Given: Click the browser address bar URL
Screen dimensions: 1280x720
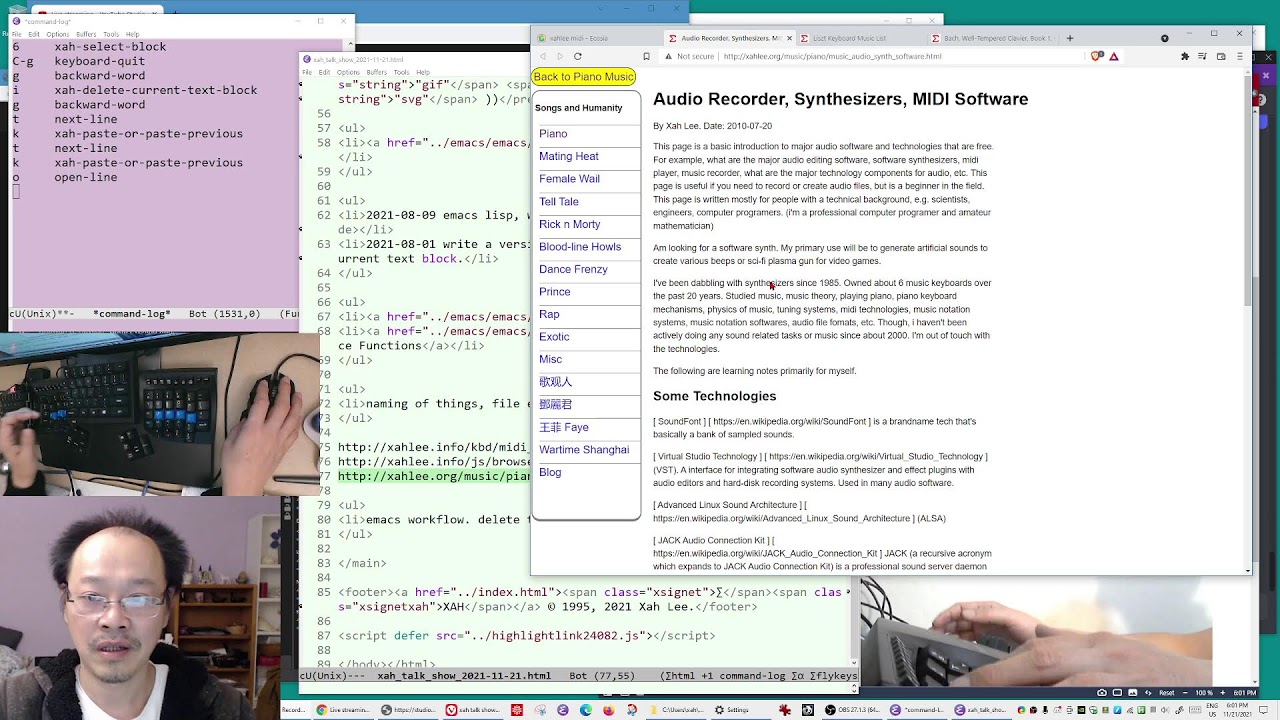Looking at the screenshot, I should pos(832,56).
